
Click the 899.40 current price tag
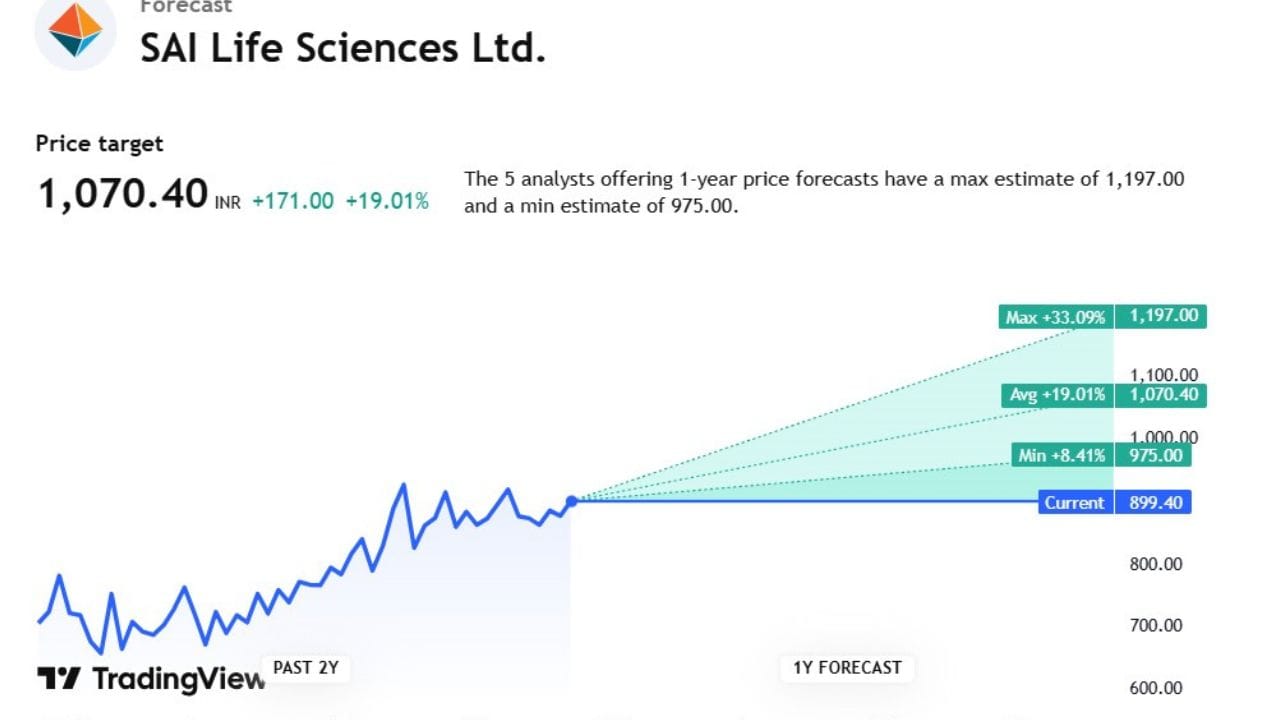(x=1155, y=503)
